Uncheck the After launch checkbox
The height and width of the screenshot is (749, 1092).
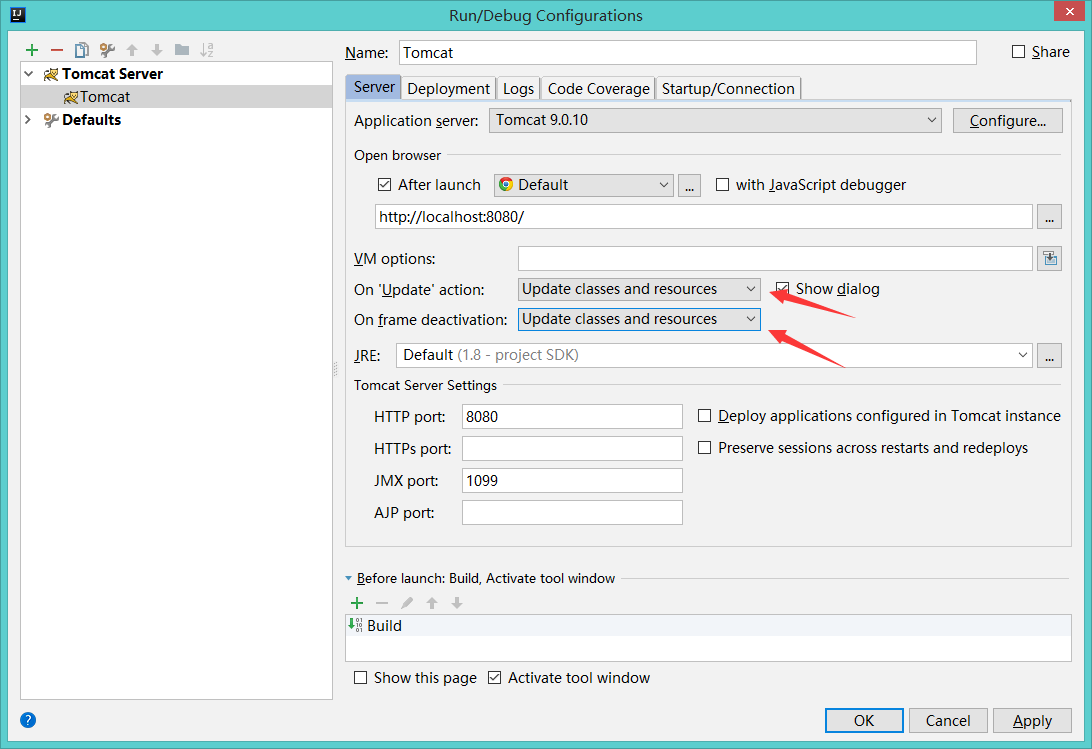pos(384,185)
